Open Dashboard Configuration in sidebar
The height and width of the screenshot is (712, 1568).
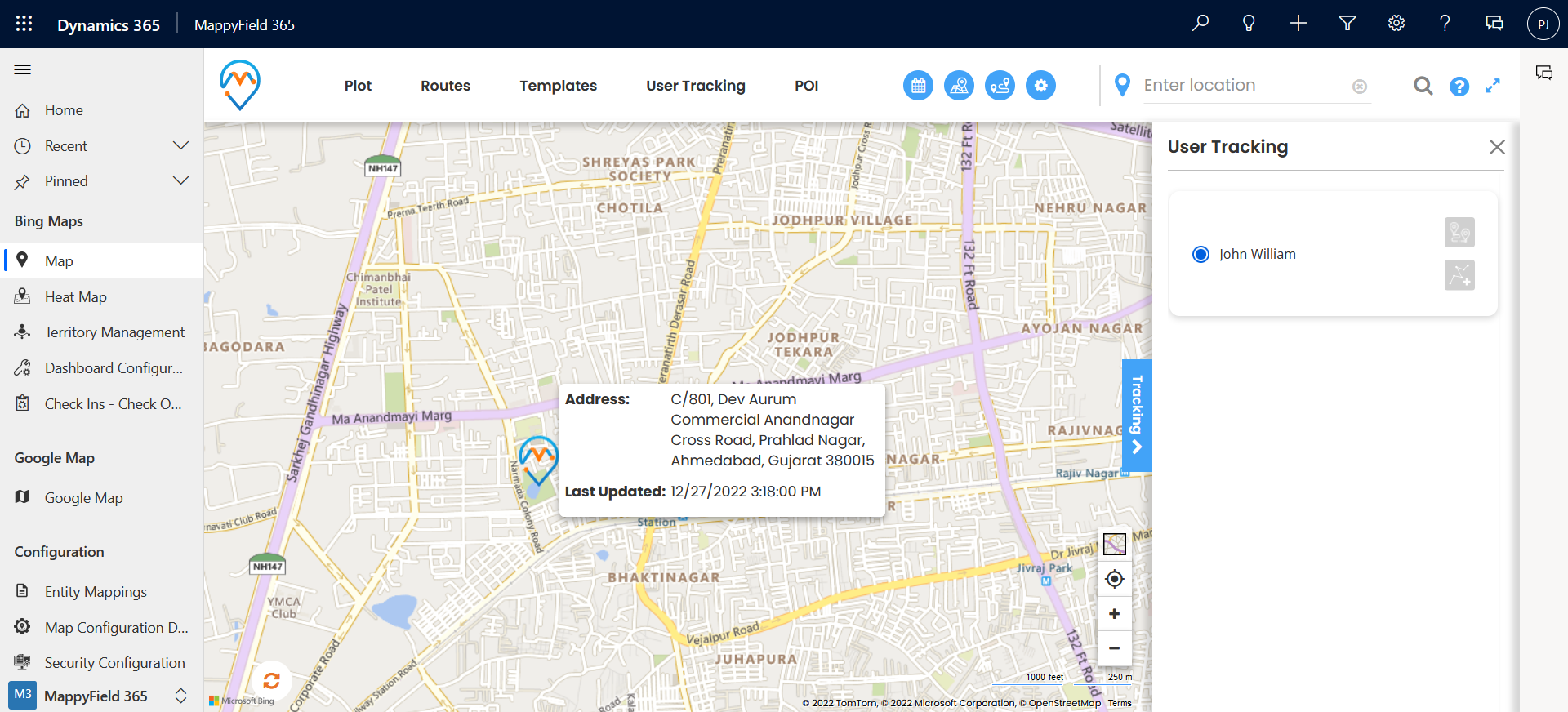coord(101,367)
